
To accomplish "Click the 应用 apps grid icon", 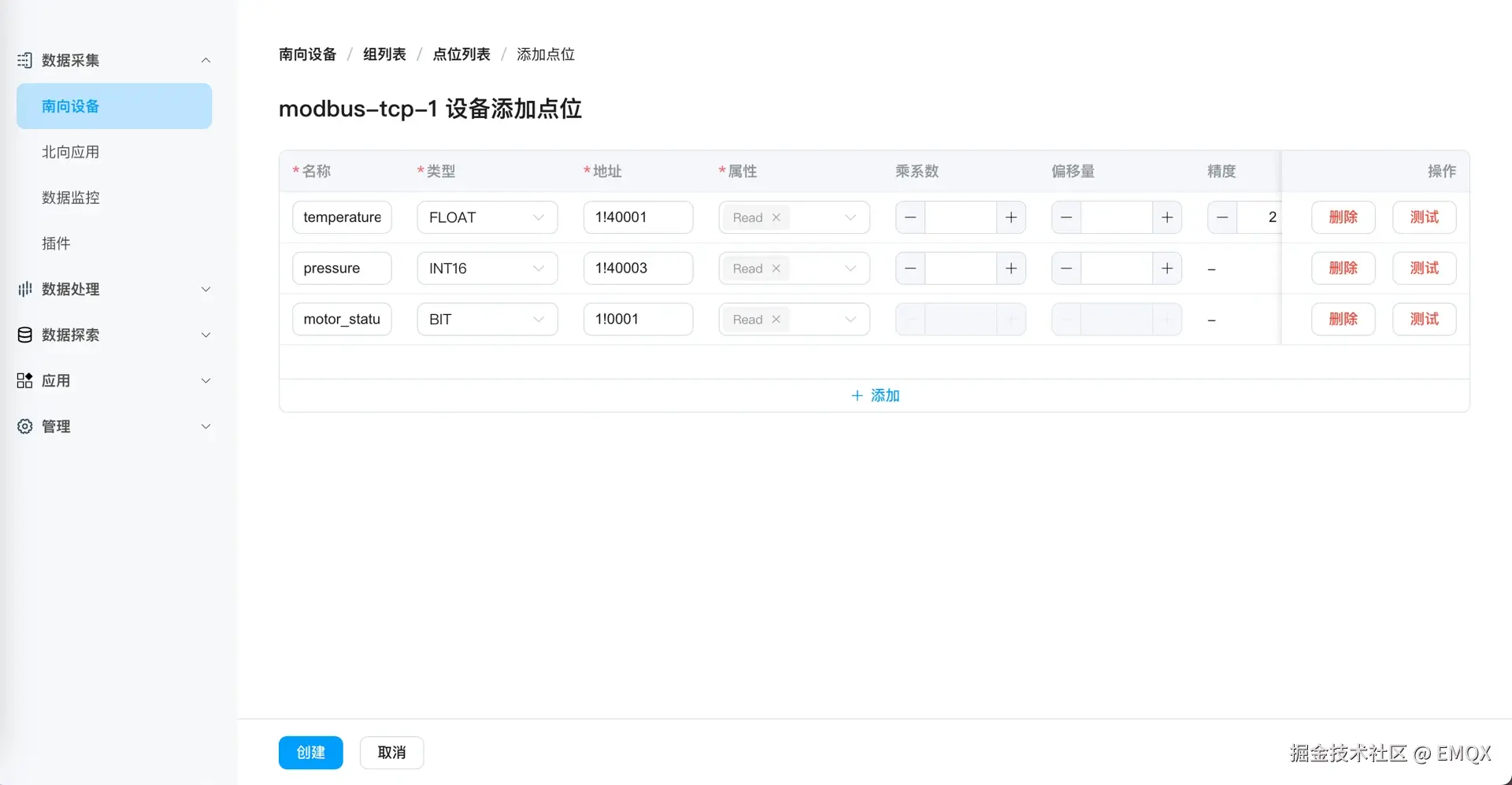I will tap(24, 380).
